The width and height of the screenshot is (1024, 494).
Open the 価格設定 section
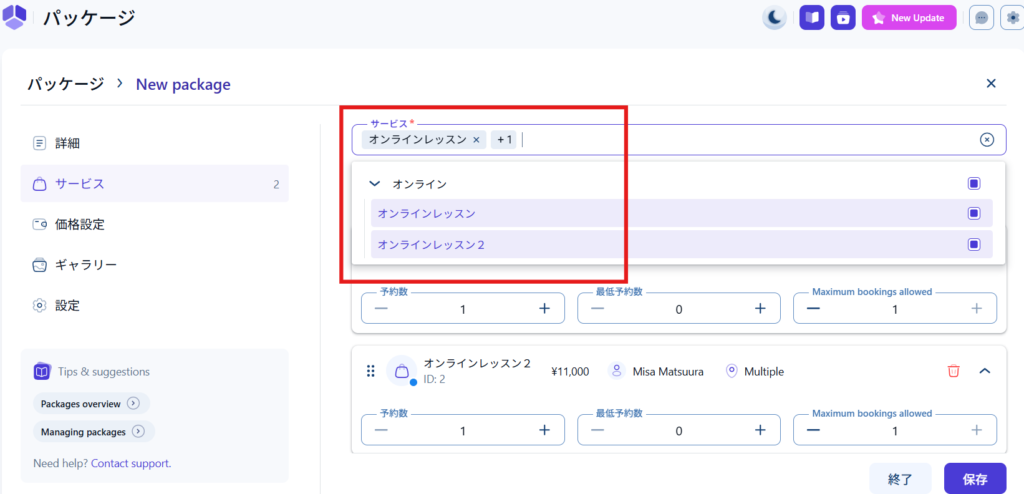point(80,224)
